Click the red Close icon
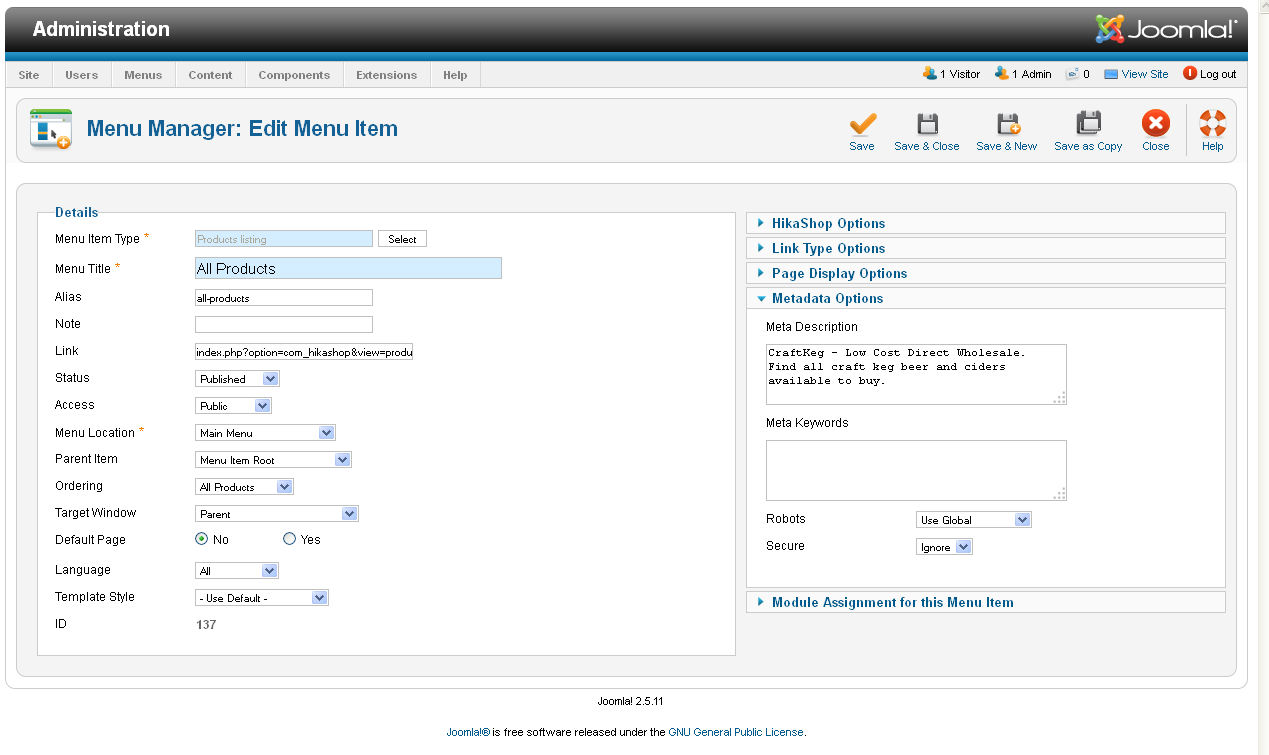The height and width of the screenshot is (755, 1269). (1156, 124)
